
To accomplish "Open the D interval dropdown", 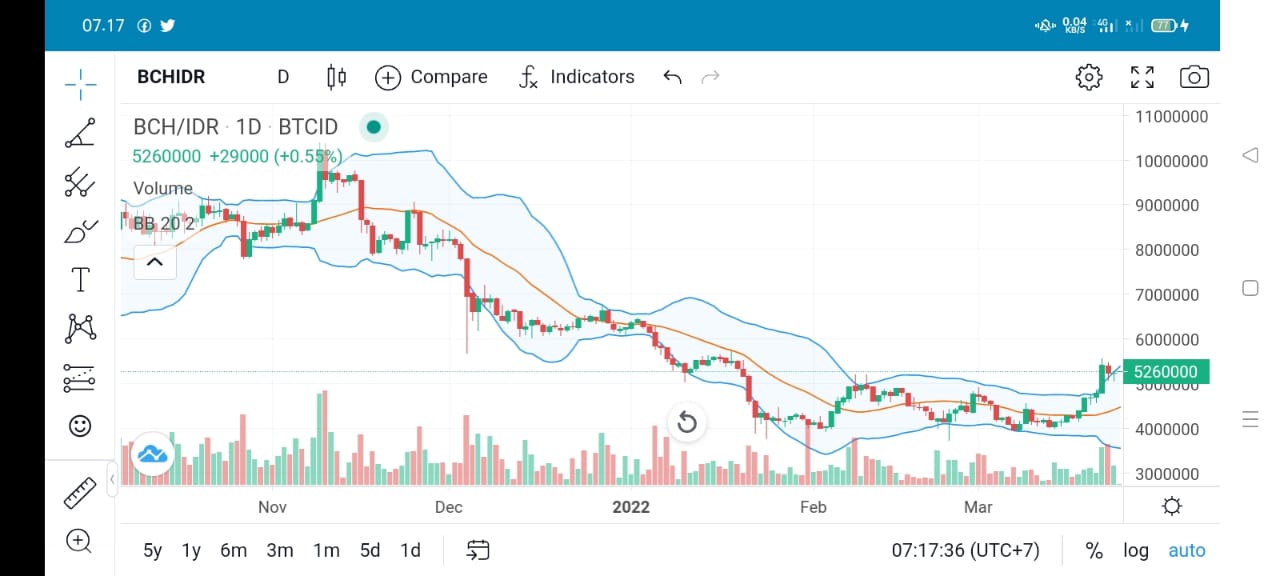I will point(283,77).
